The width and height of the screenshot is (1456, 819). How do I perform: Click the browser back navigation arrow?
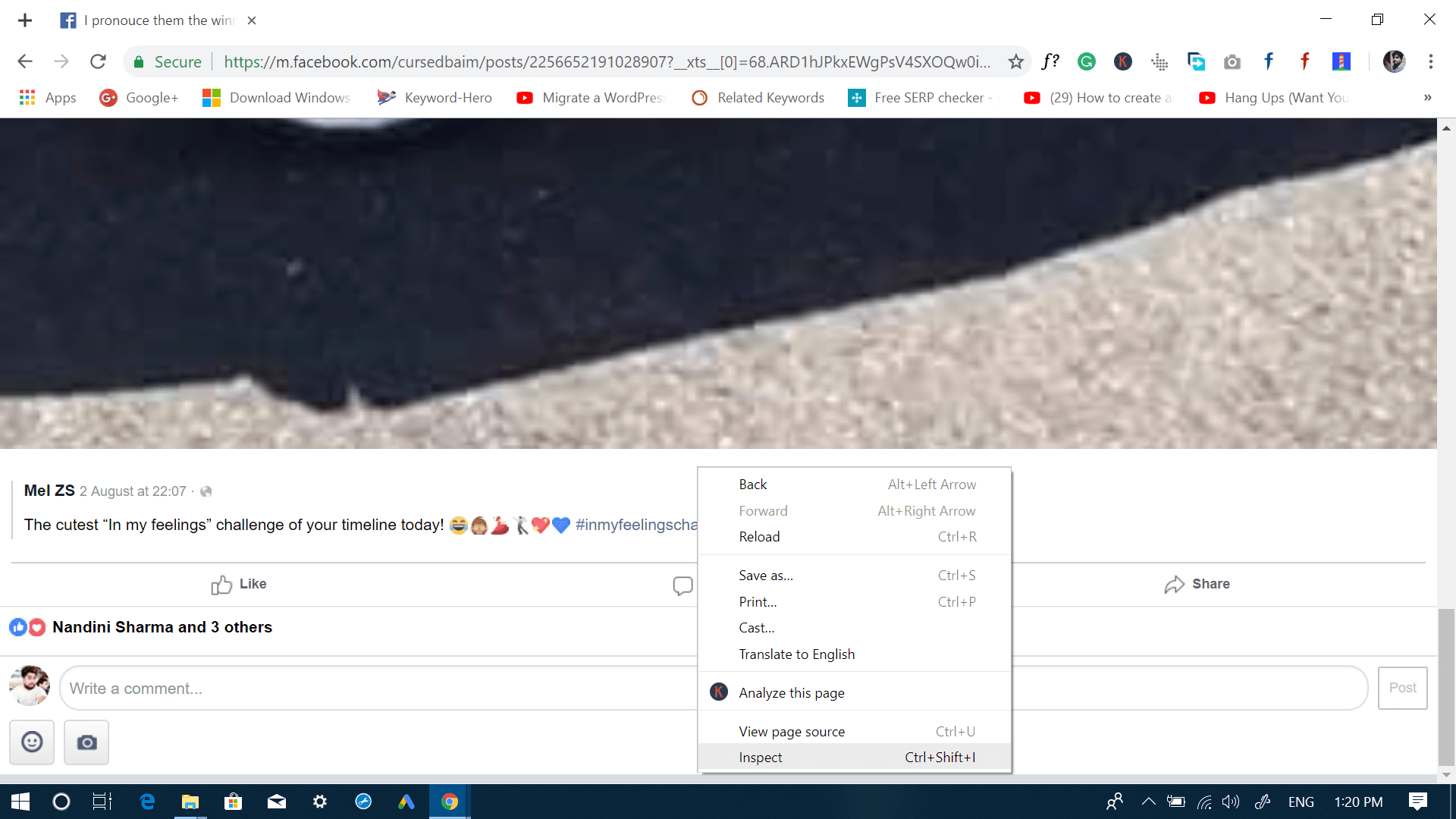click(x=25, y=62)
